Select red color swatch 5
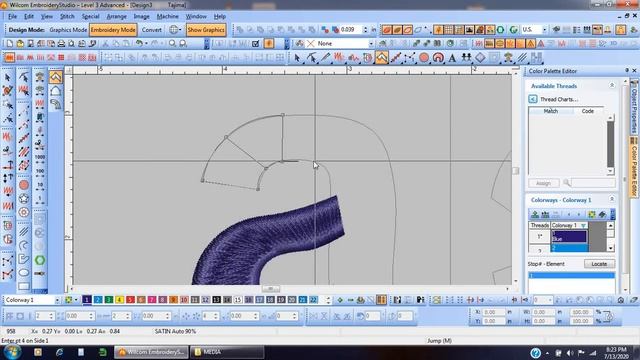 tap(130, 300)
